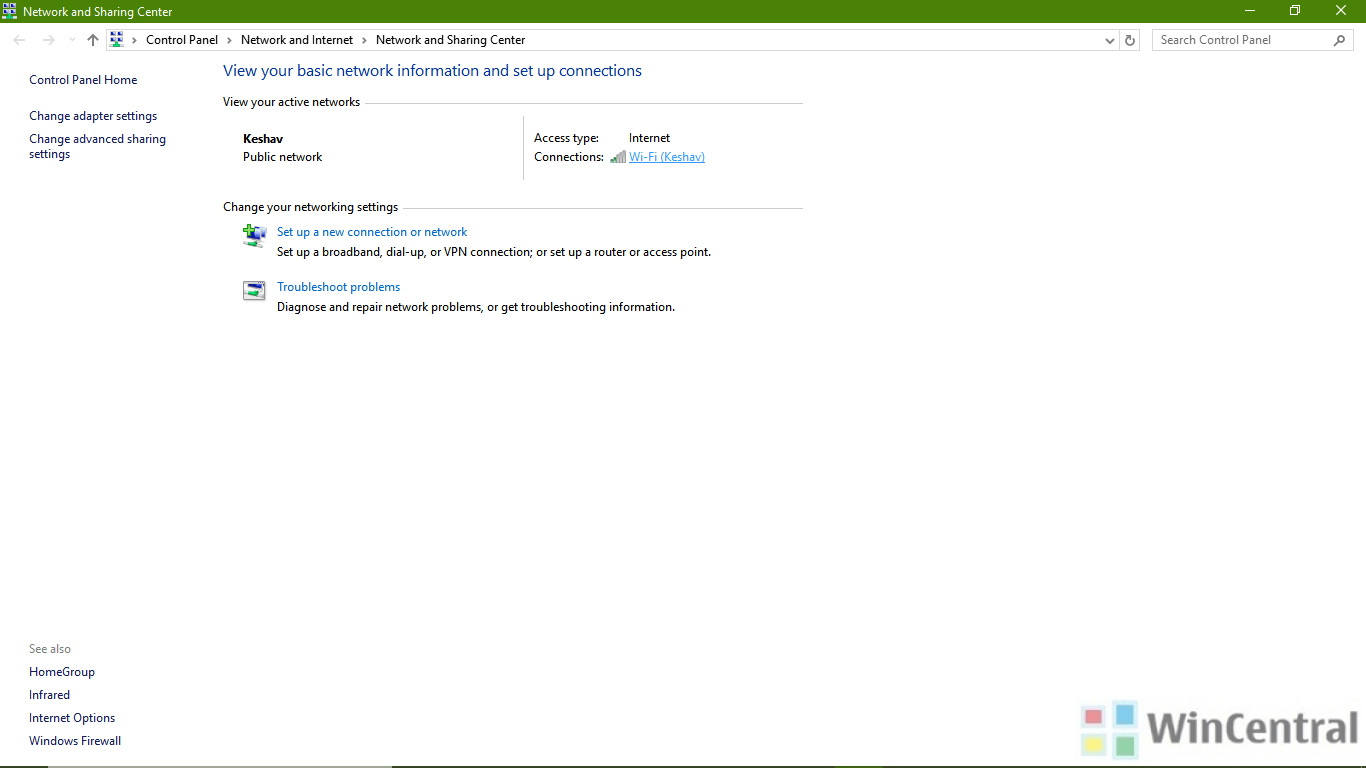This screenshot has width=1366, height=768.
Task: Open Control Panel Home
Action: tap(83, 80)
